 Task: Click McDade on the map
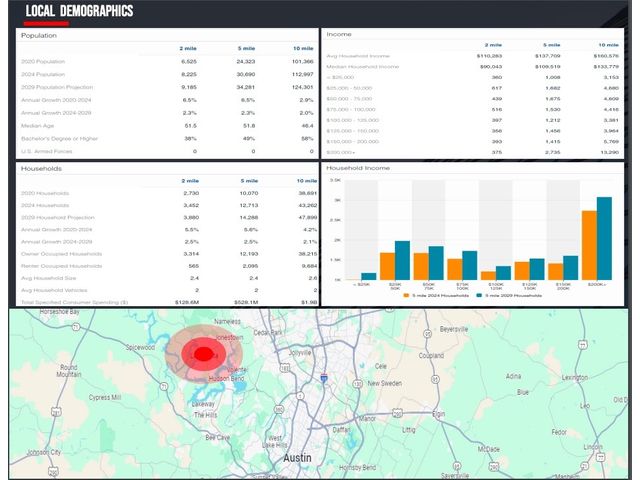pyautogui.click(x=489, y=449)
